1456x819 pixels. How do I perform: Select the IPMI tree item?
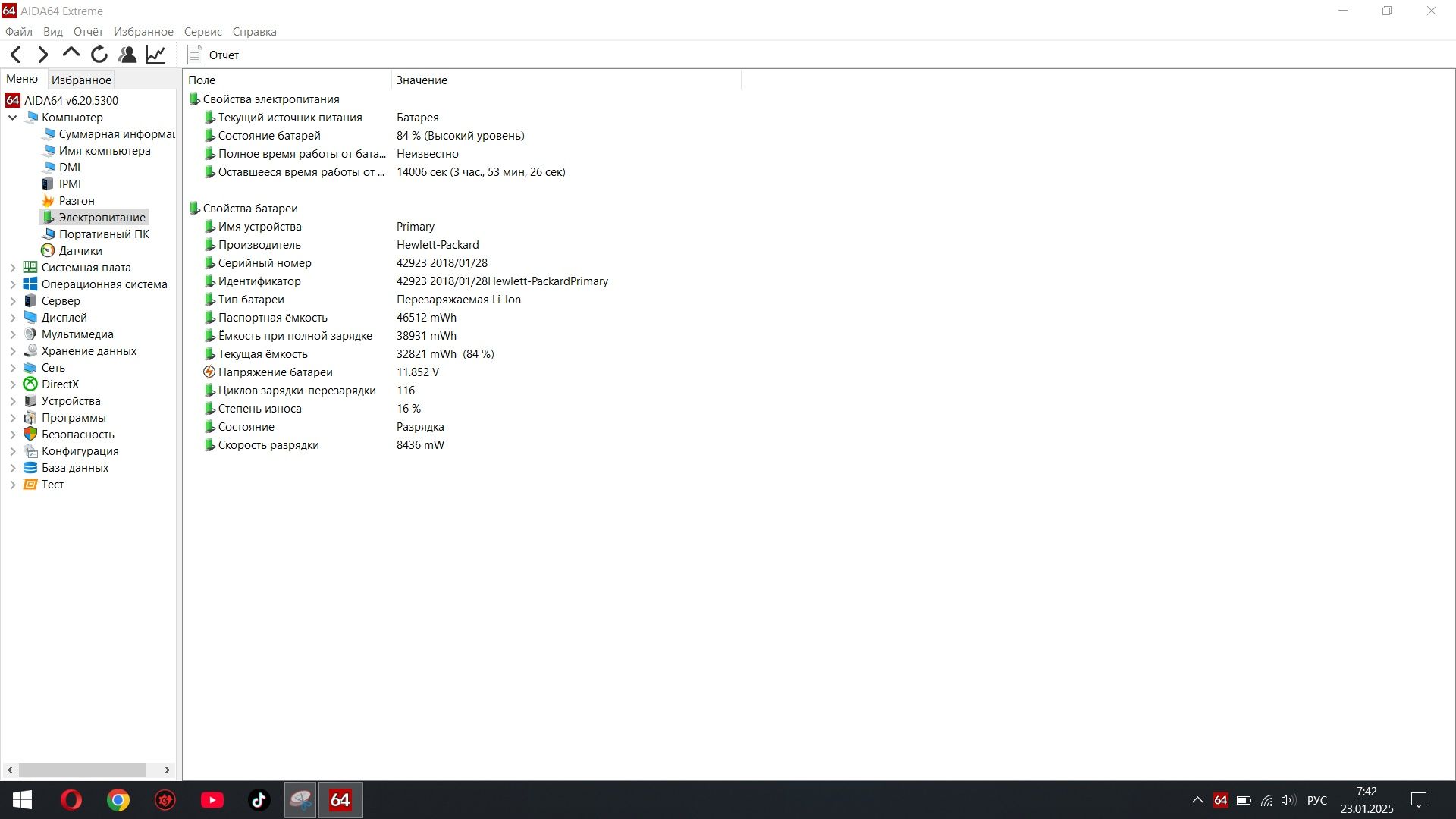tap(61, 184)
